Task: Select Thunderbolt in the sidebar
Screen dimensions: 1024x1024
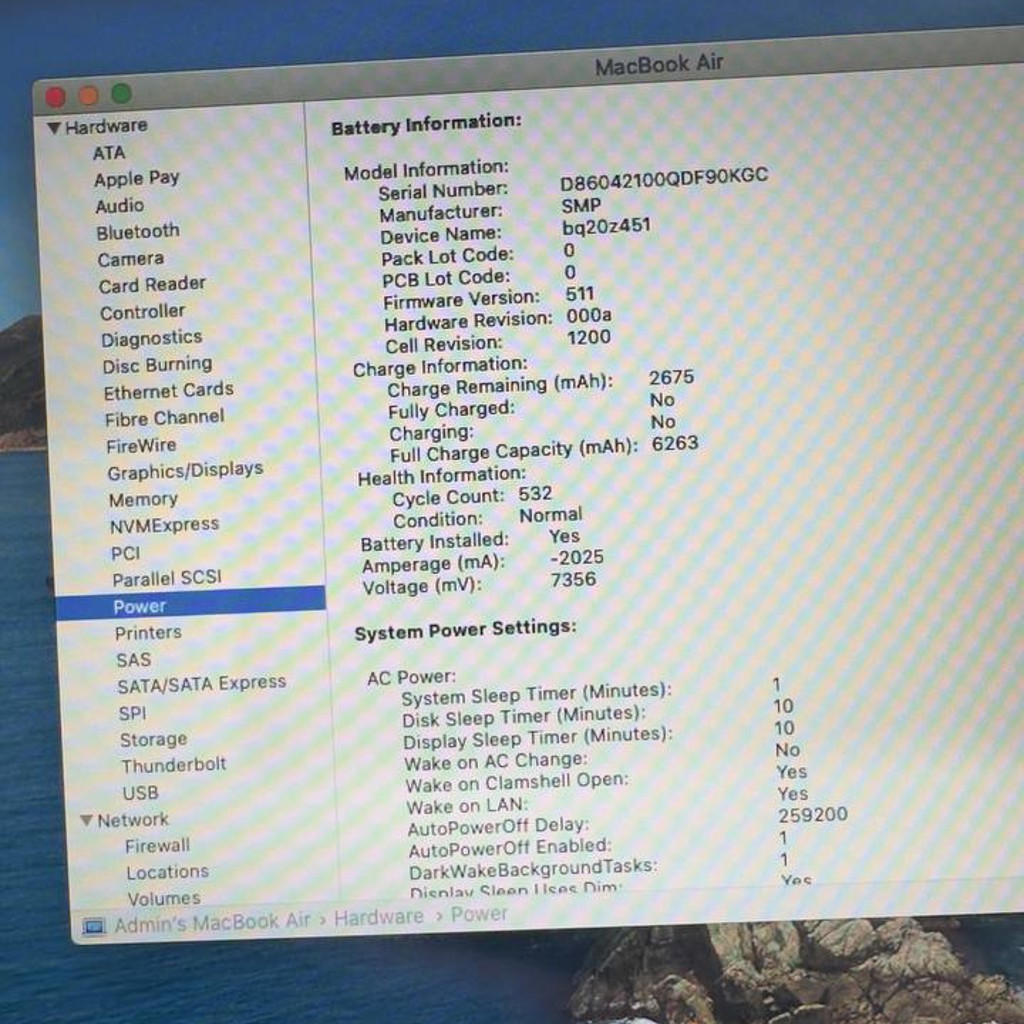Action: 174,765
